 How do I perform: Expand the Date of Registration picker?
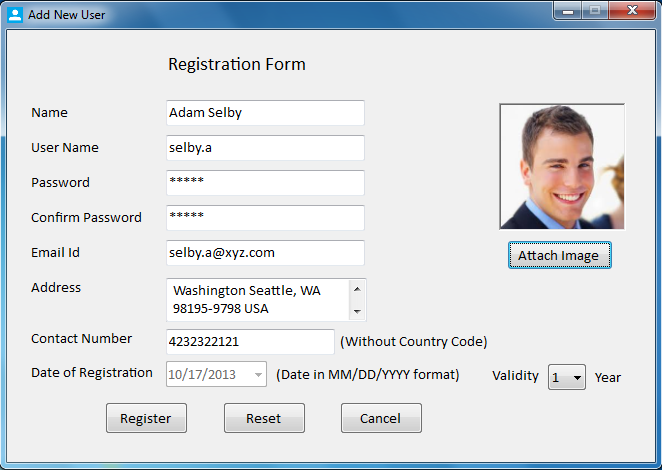coord(258,375)
